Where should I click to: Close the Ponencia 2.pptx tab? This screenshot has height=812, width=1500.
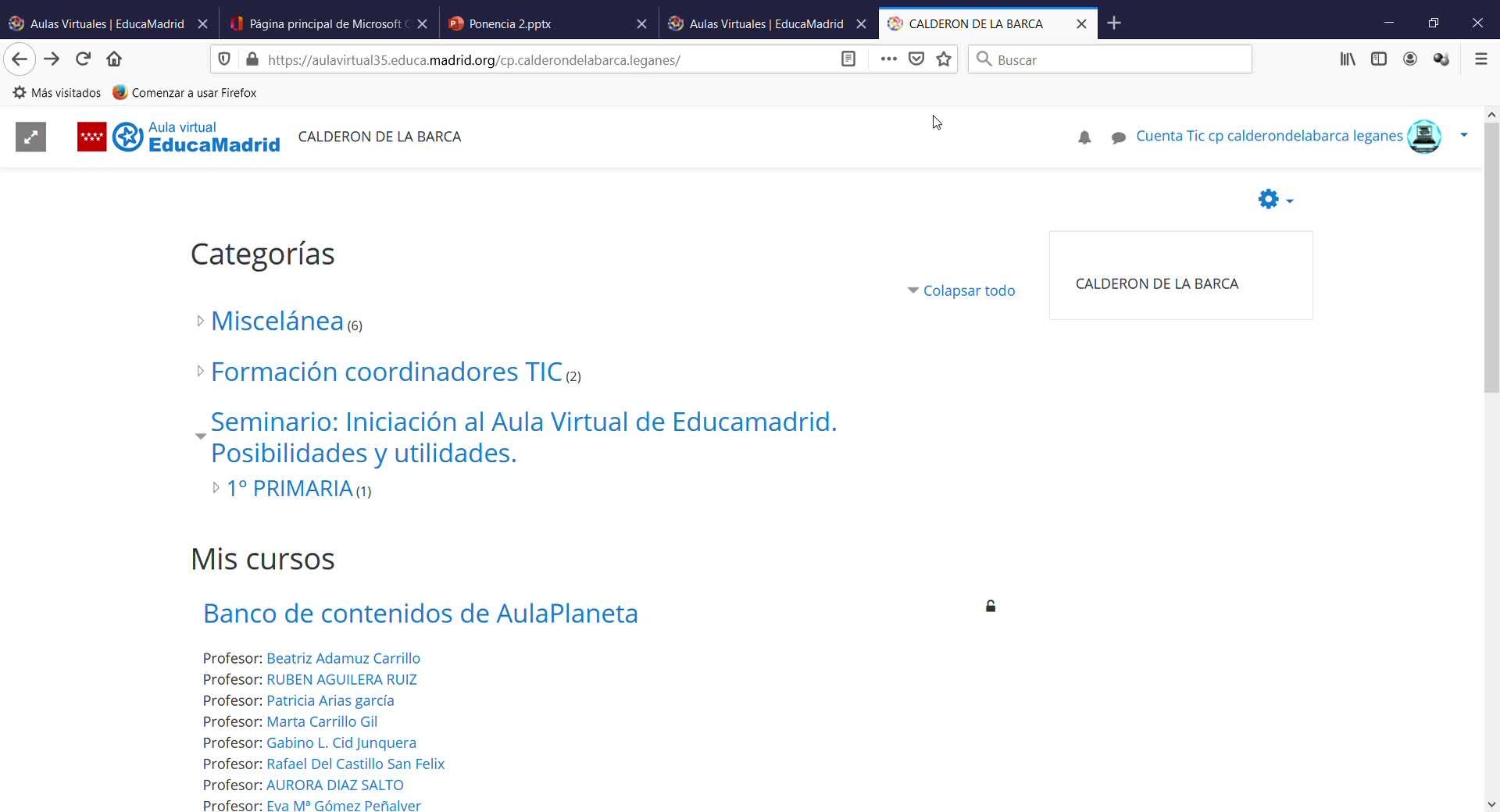[641, 24]
